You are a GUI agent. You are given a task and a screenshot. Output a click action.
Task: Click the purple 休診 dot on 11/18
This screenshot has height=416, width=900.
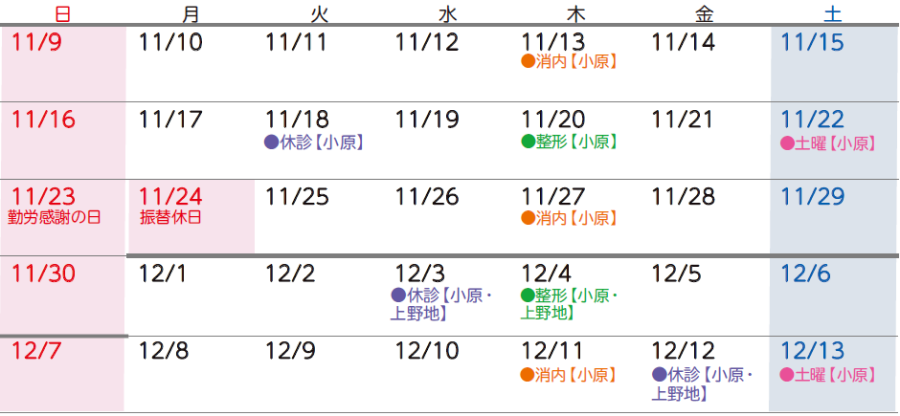pos(270,142)
